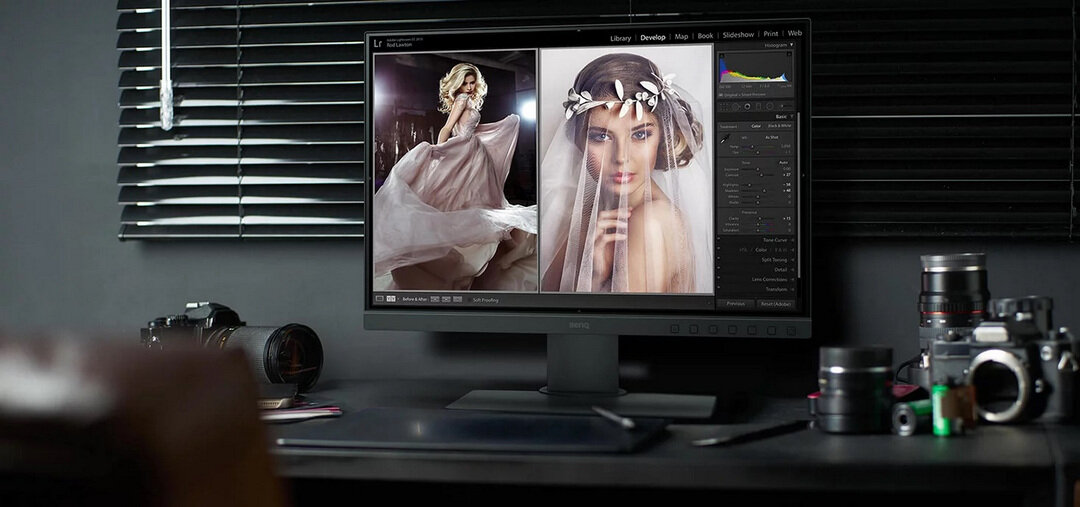Click the Reset (Adobe) button
1080x507 pixels.
pyautogui.click(x=775, y=303)
